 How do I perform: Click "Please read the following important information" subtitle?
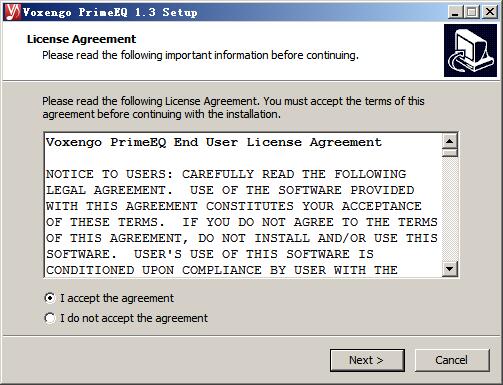(x=200, y=55)
